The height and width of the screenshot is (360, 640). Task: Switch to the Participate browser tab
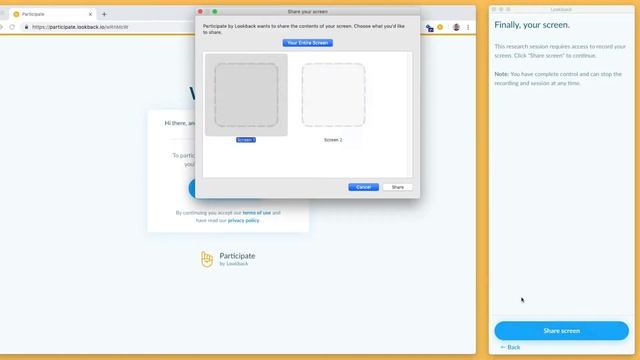click(53, 14)
